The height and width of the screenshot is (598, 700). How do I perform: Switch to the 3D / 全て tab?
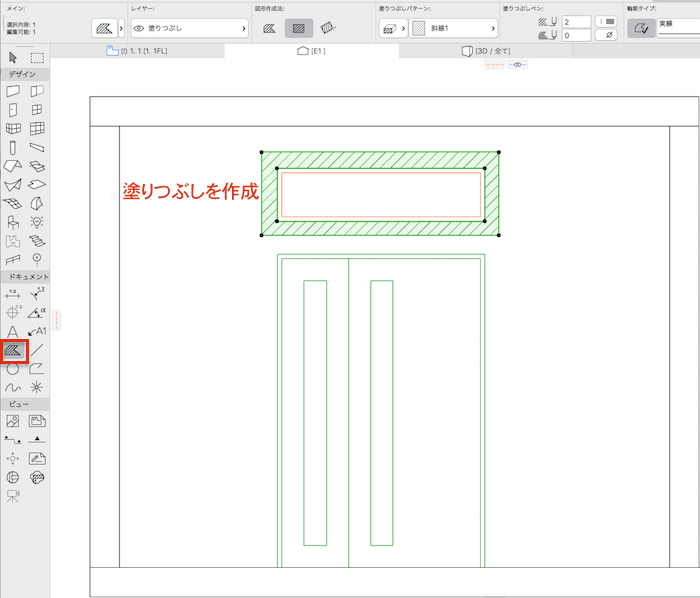coord(485,50)
